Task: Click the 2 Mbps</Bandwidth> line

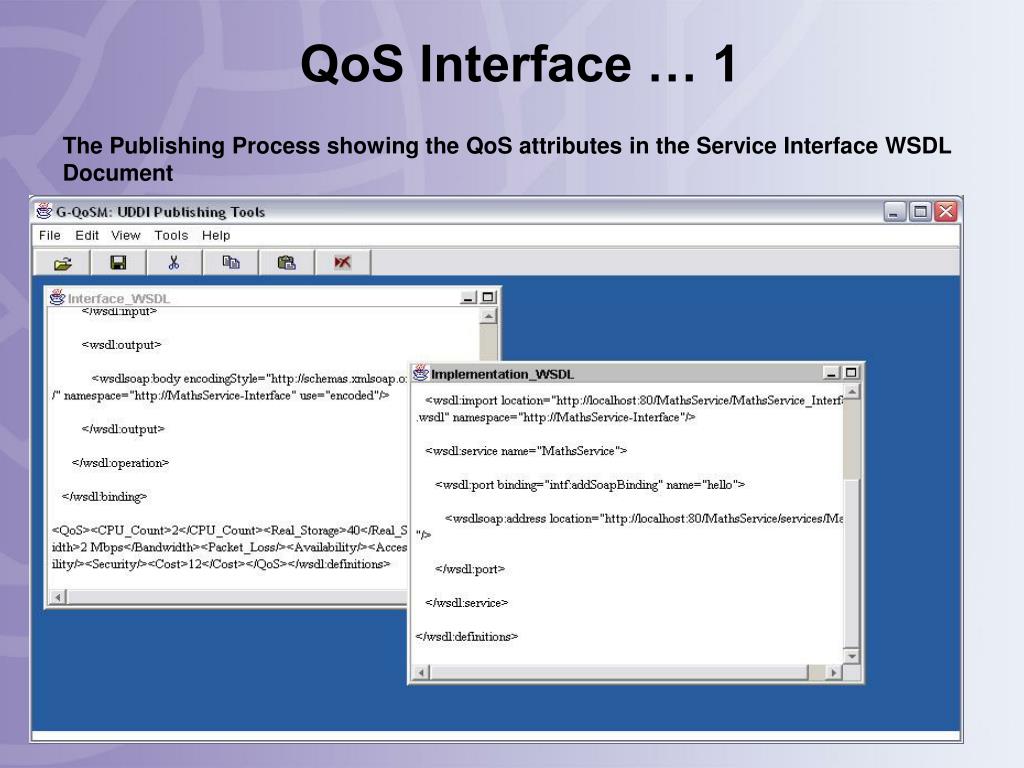Action: pyautogui.click(x=229, y=547)
